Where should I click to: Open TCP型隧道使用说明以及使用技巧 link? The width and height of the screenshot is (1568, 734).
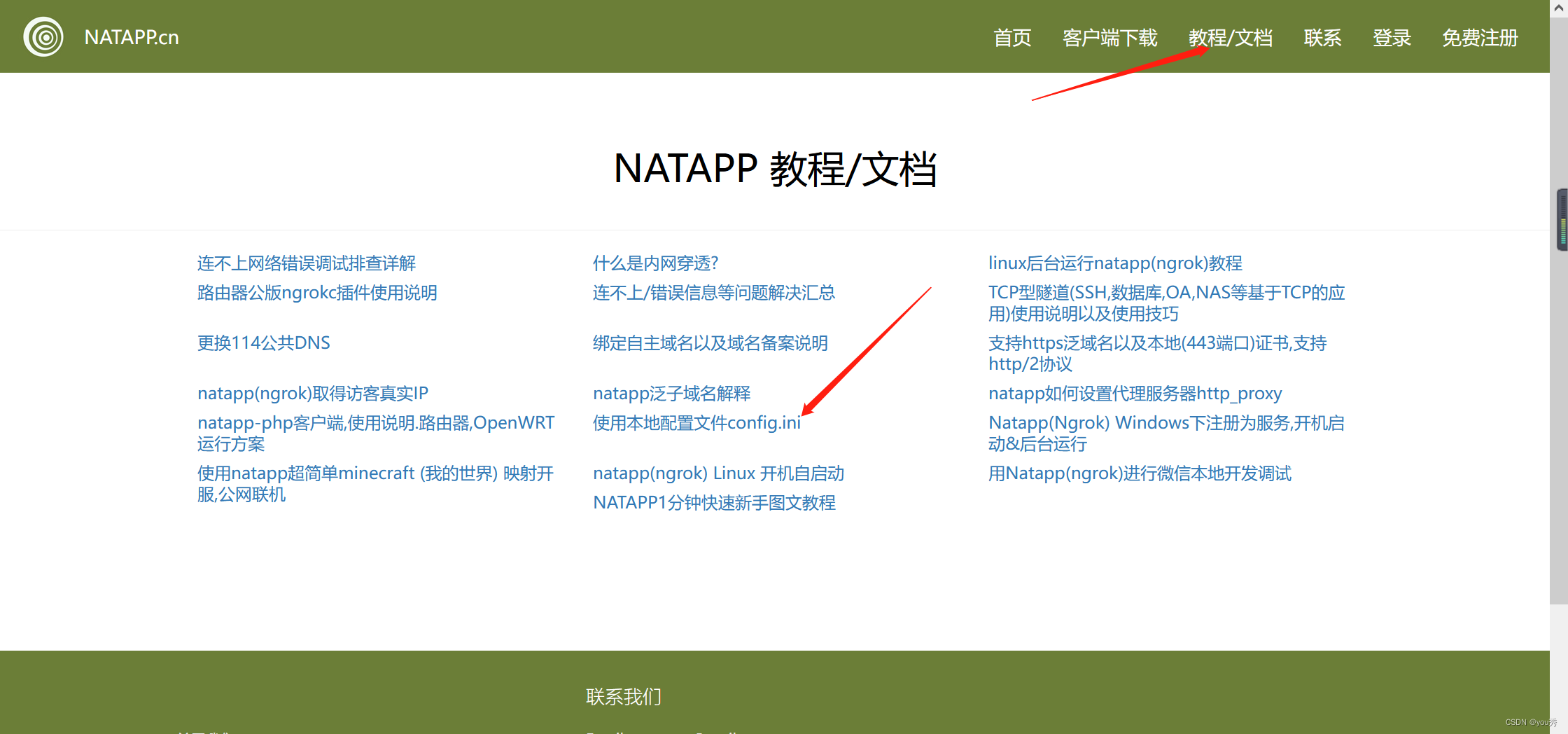pyautogui.click(x=1167, y=303)
